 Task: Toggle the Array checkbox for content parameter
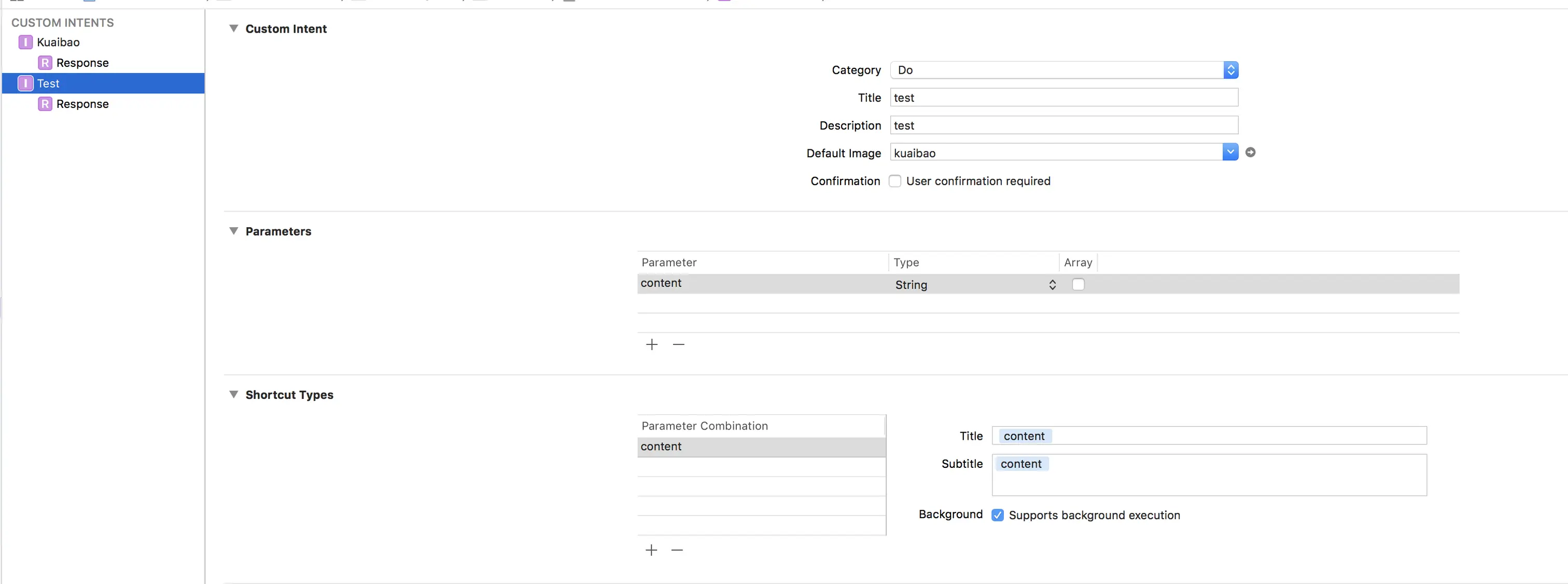(1078, 284)
